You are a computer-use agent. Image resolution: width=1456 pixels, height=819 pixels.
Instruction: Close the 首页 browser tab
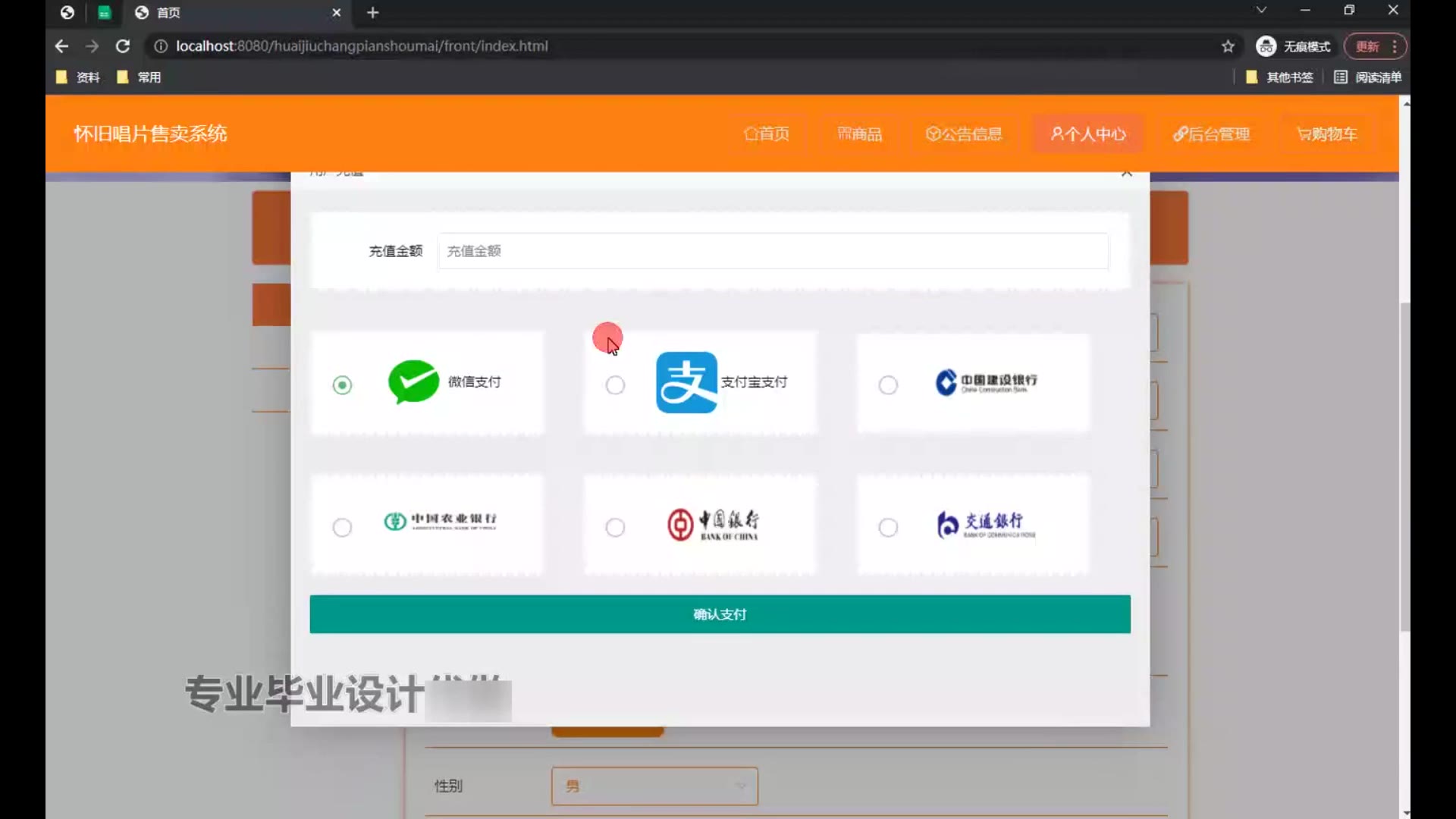click(337, 13)
